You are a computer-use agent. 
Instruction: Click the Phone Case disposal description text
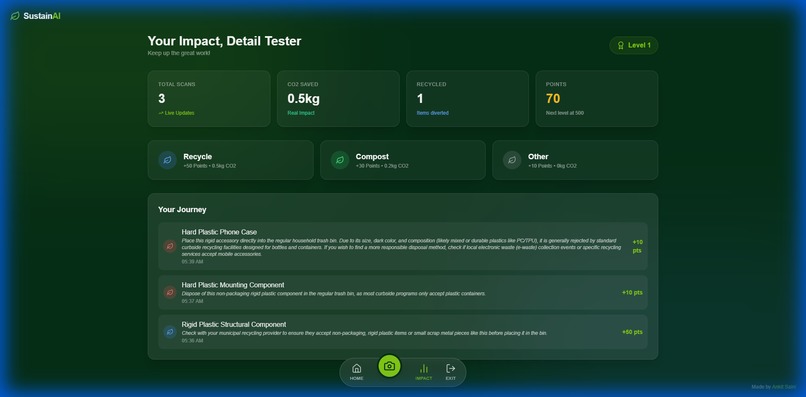401,247
